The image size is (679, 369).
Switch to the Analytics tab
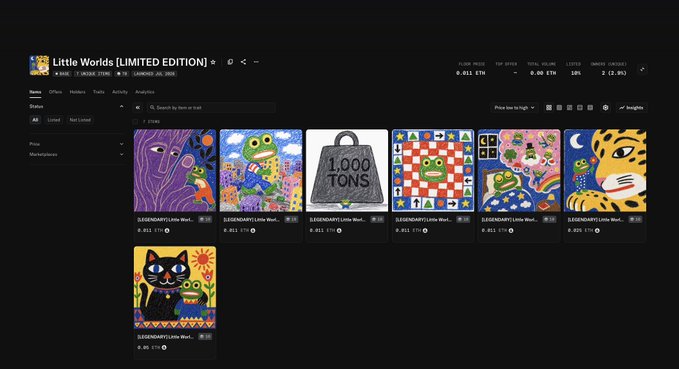(x=145, y=92)
